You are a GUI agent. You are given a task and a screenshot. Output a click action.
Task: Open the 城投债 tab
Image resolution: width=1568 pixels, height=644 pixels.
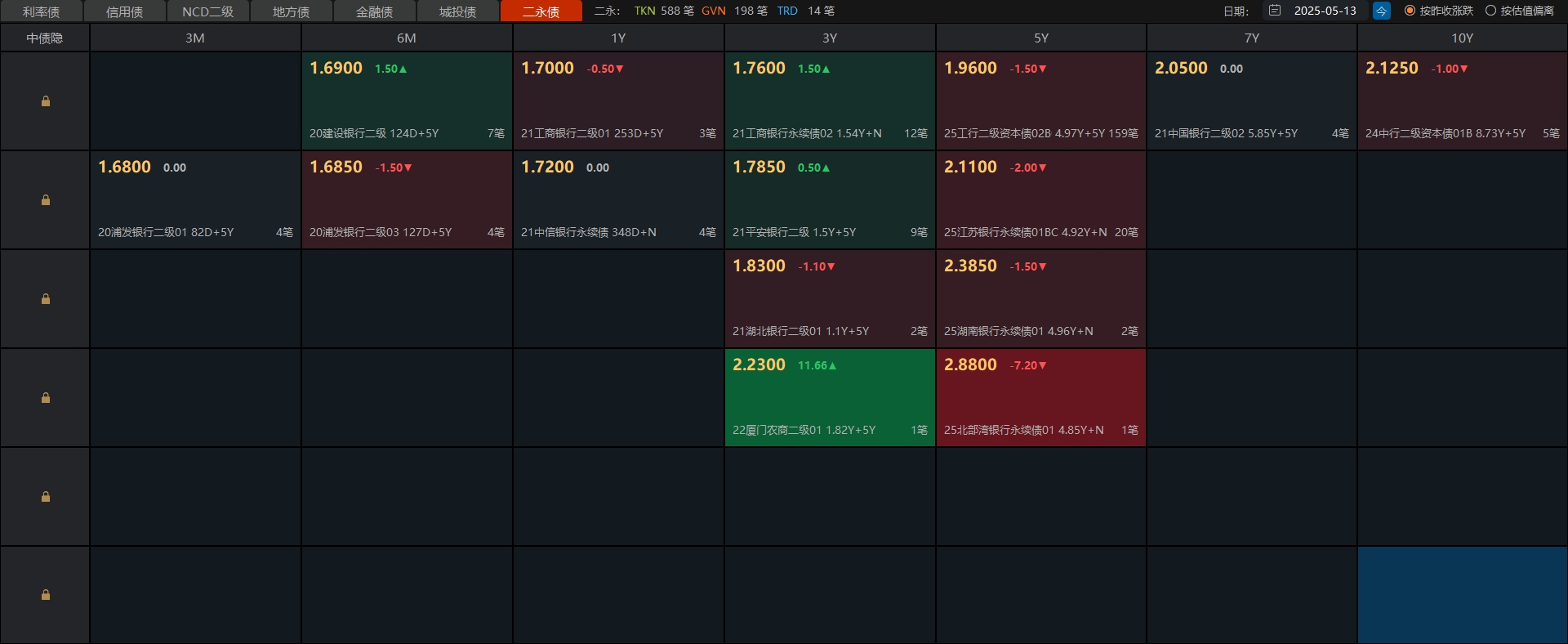click(458, 11)
